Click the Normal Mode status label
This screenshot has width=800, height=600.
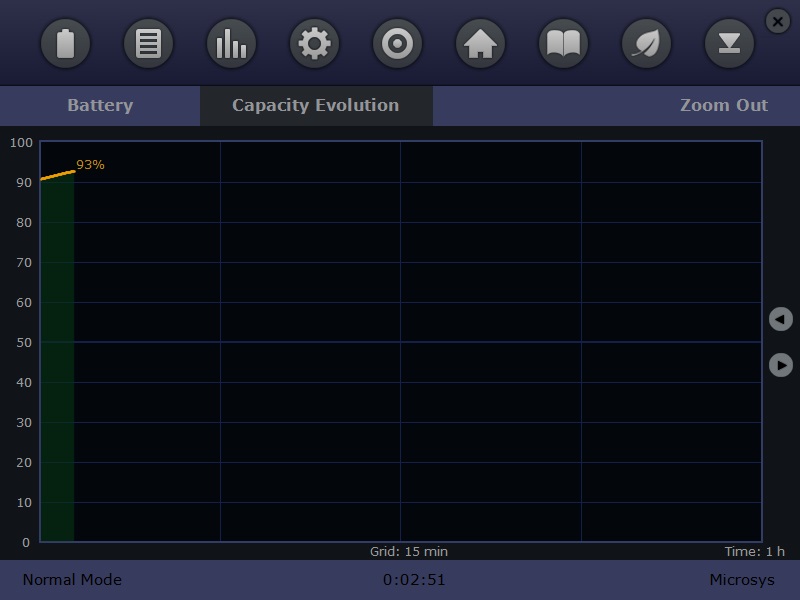click(71, 579)
